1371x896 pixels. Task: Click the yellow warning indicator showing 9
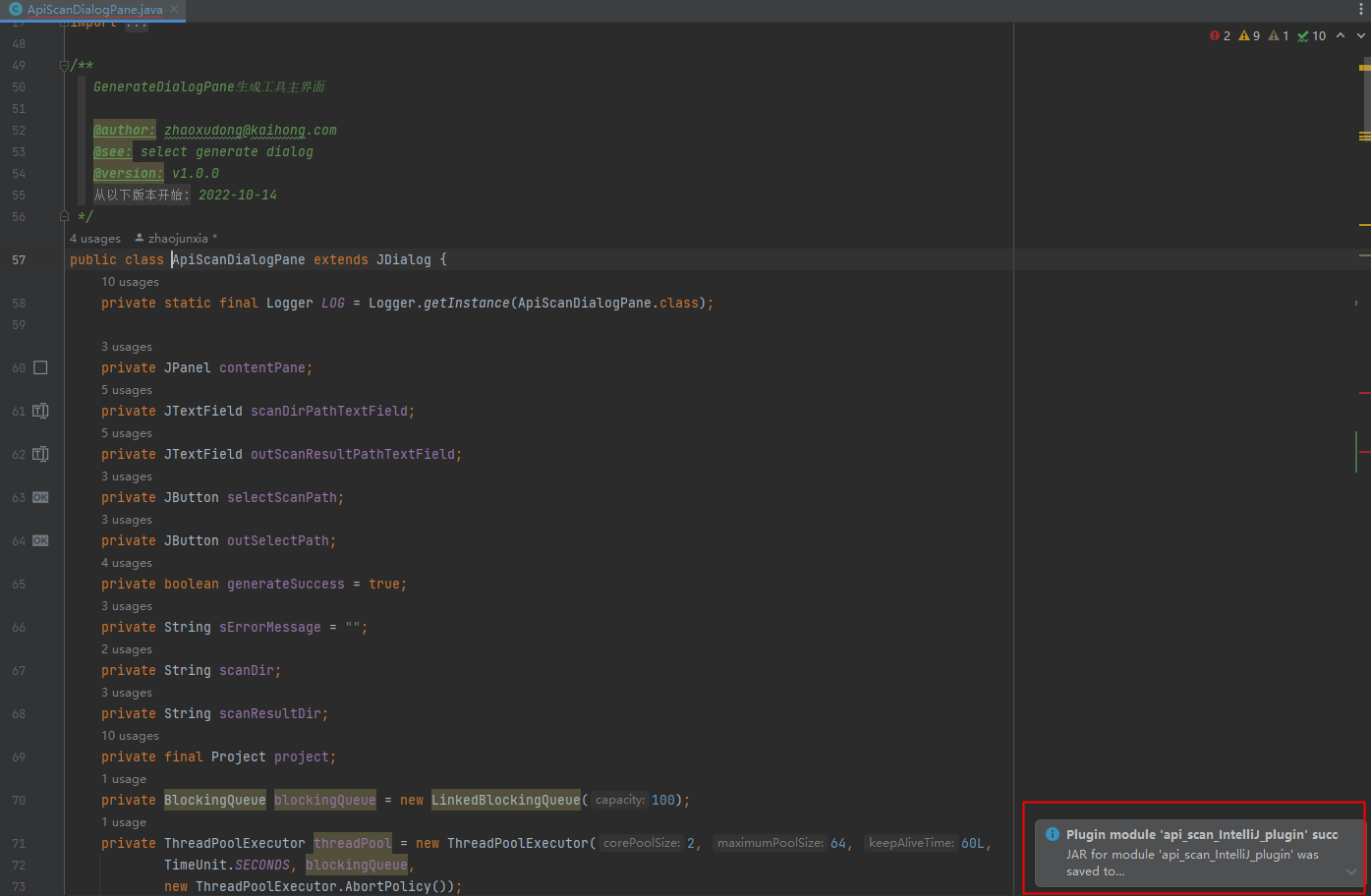click(x=1249, y=35)
